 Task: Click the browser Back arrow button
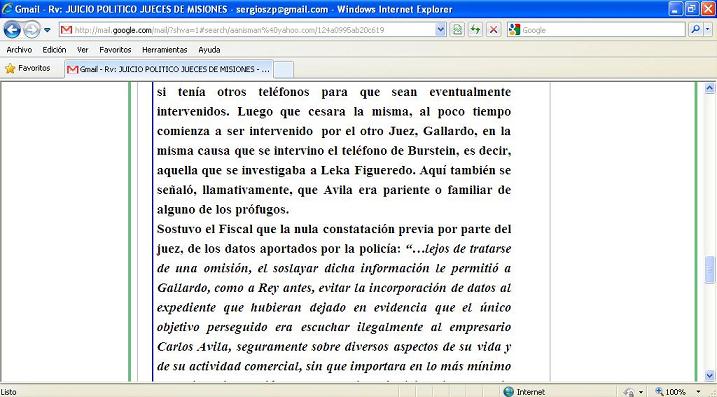coord(12,30)
